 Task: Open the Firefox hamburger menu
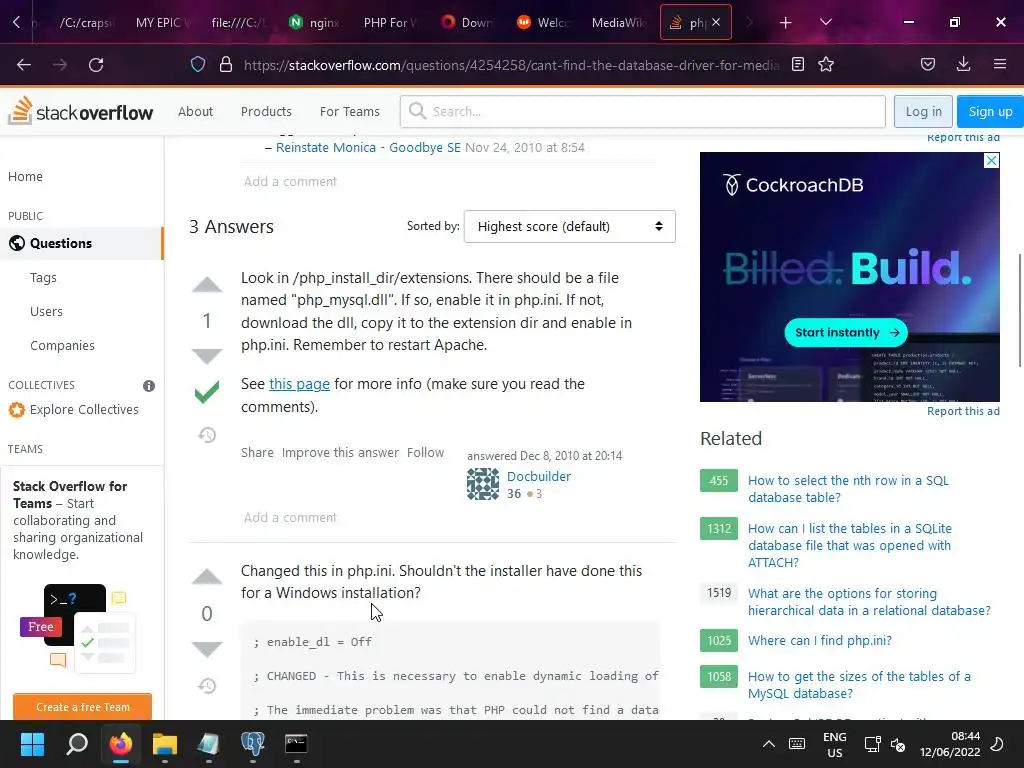pos(1000,64)
